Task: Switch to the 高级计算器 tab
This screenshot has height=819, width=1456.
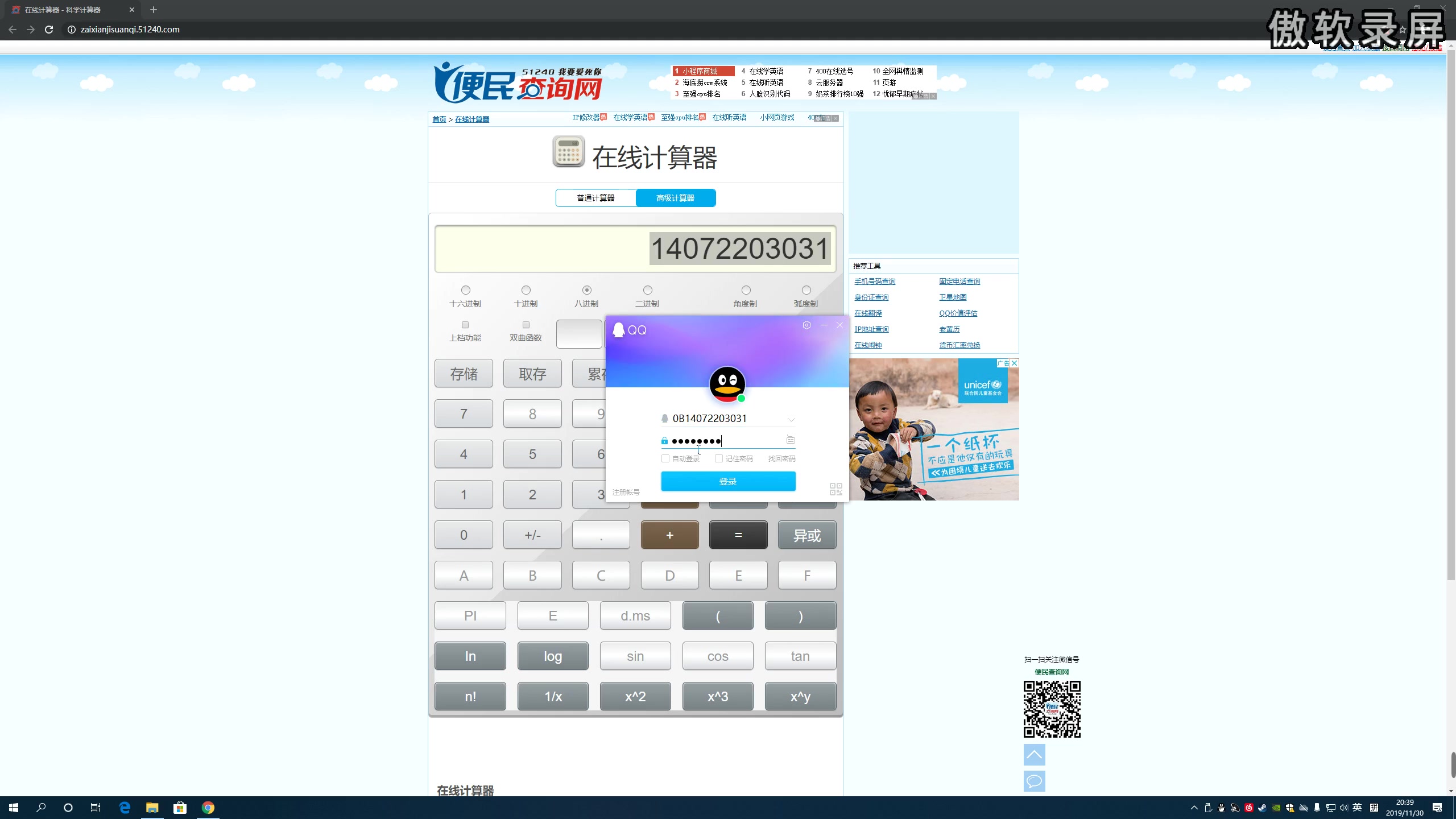Action: click(676, 198)
